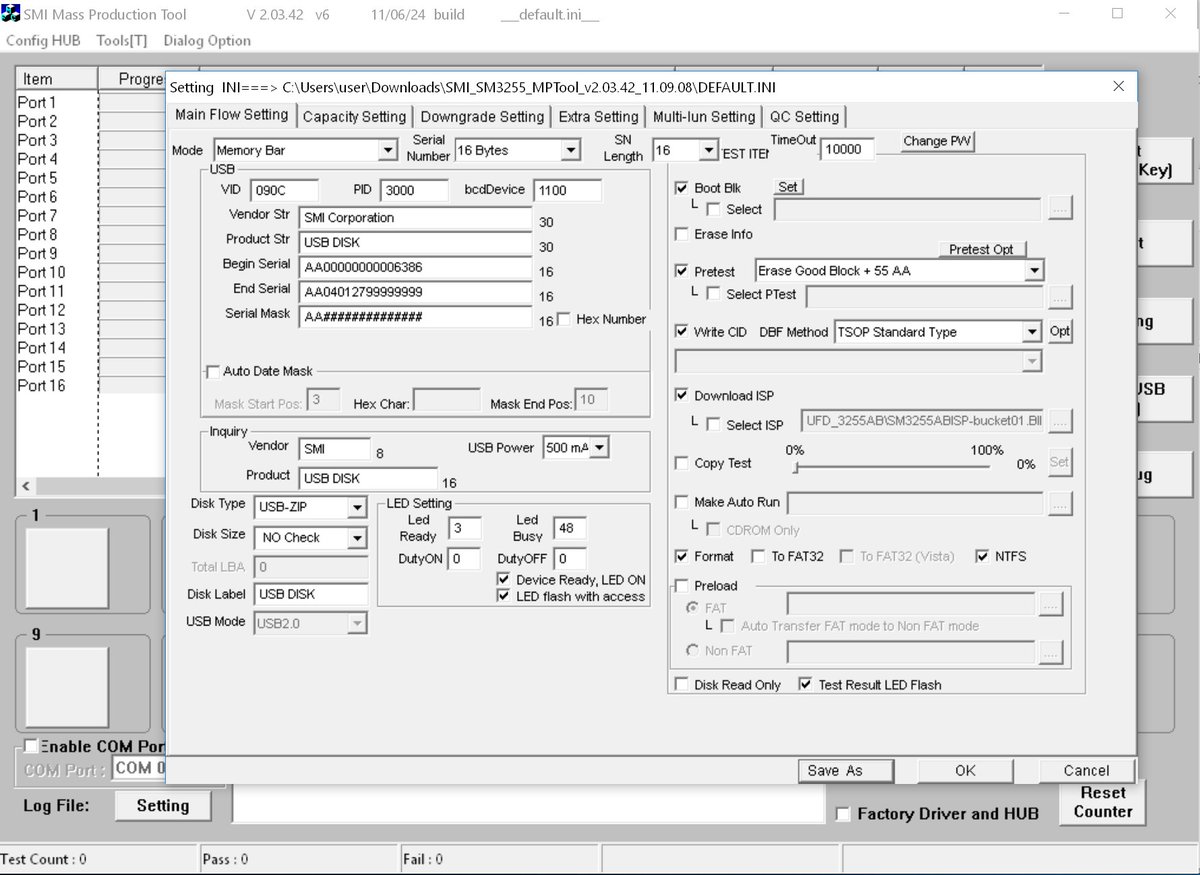The width and height of the screenshot is (1200, 875).
Task: Click the Begin Serial input field
Action: [415, 267]
